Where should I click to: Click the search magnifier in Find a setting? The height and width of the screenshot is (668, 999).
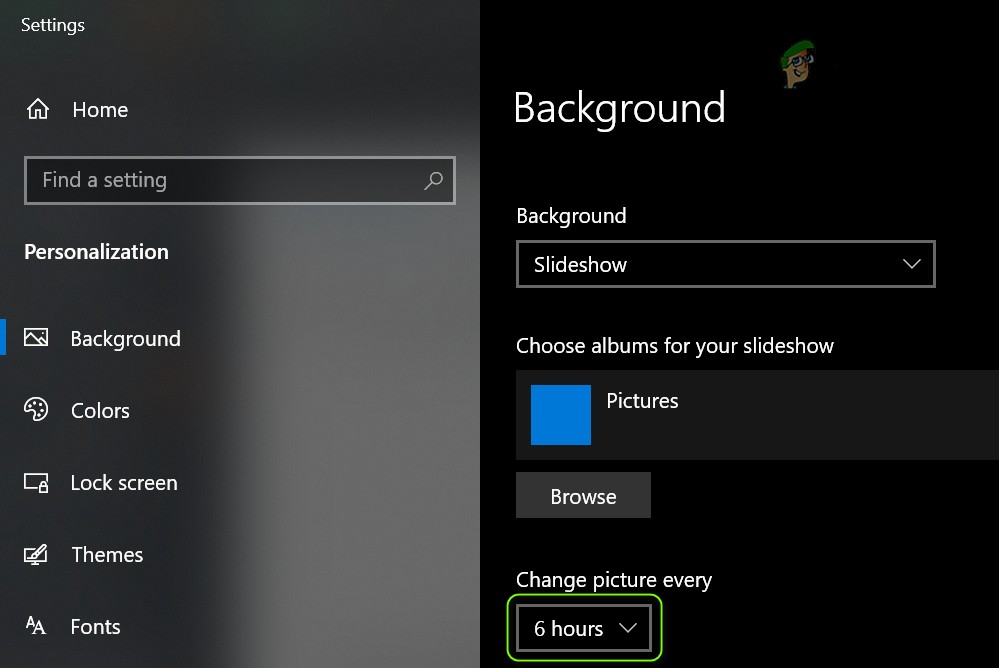[433, 180]
